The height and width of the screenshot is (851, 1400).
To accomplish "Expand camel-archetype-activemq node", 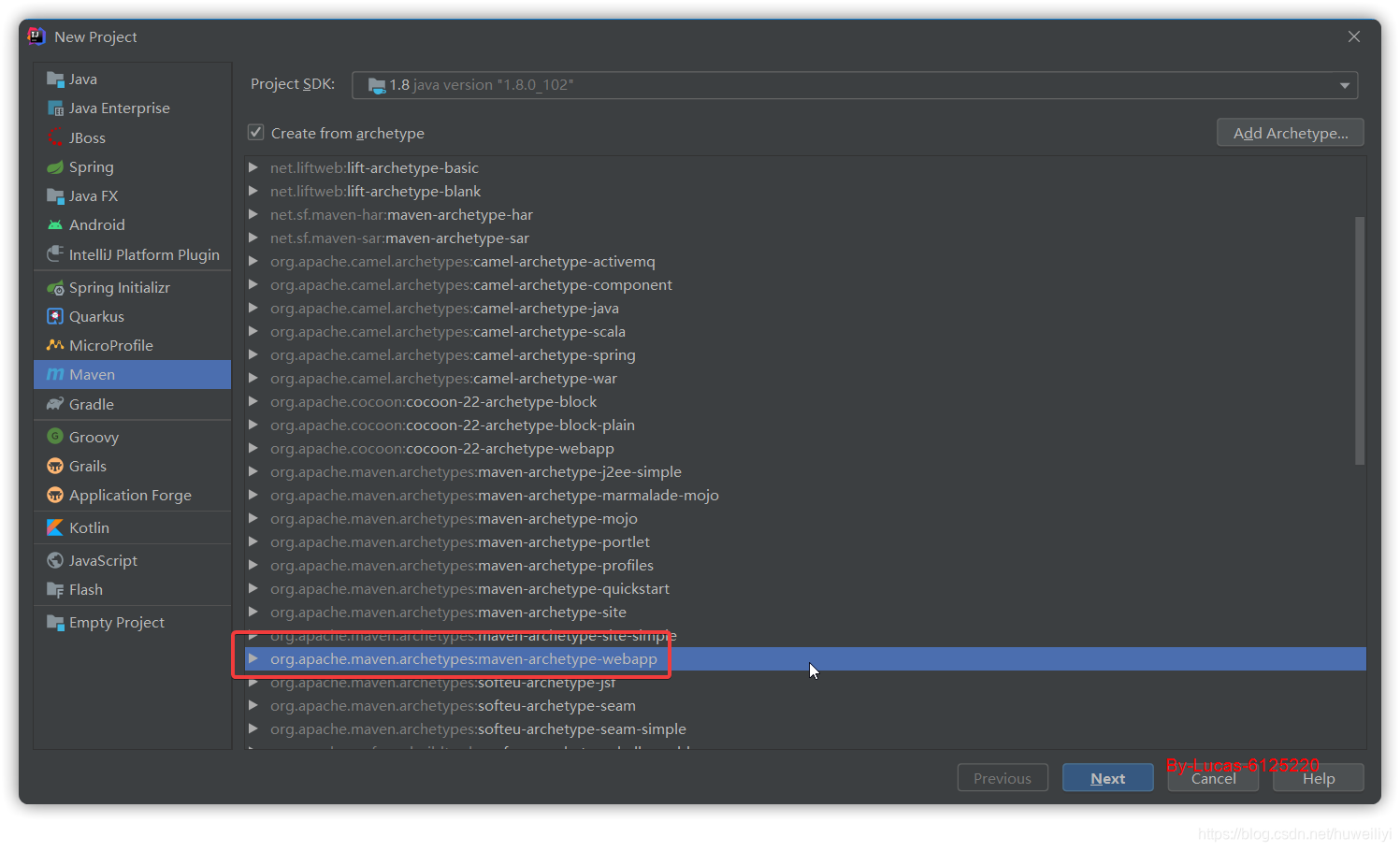I will [253, 261].
